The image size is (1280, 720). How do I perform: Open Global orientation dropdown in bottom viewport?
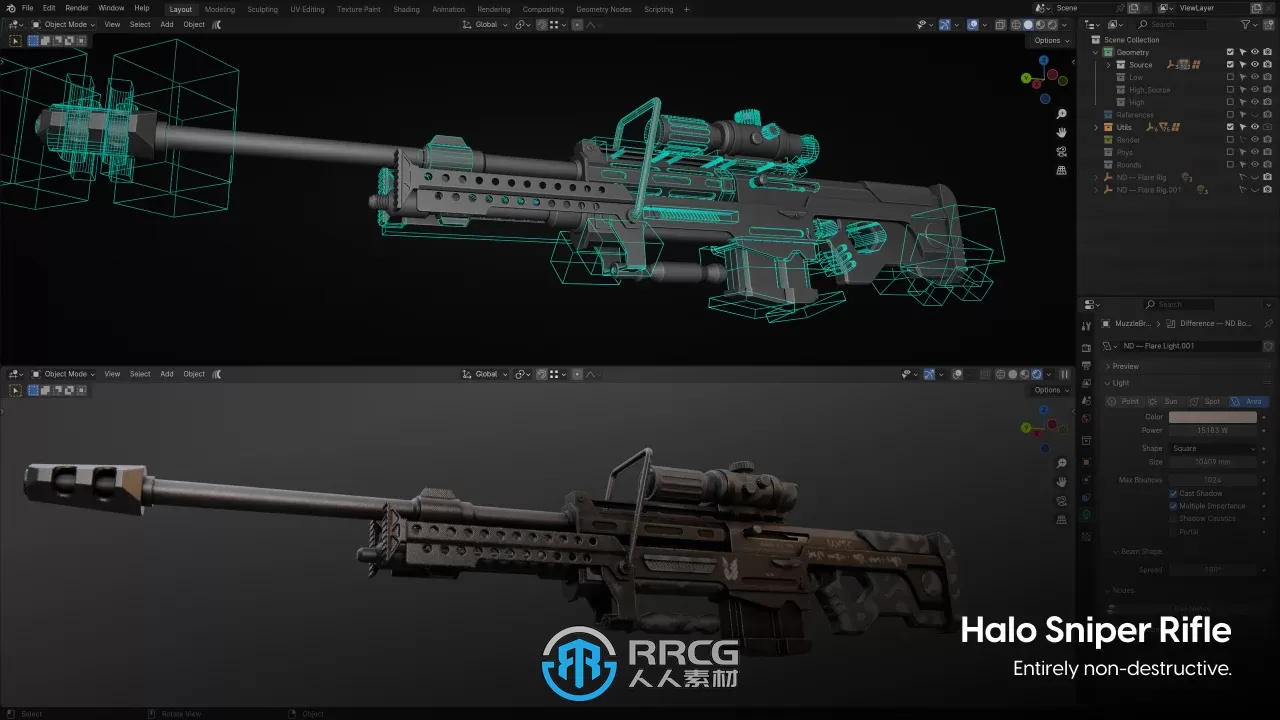pyautogui.click(x=485, y=374)
